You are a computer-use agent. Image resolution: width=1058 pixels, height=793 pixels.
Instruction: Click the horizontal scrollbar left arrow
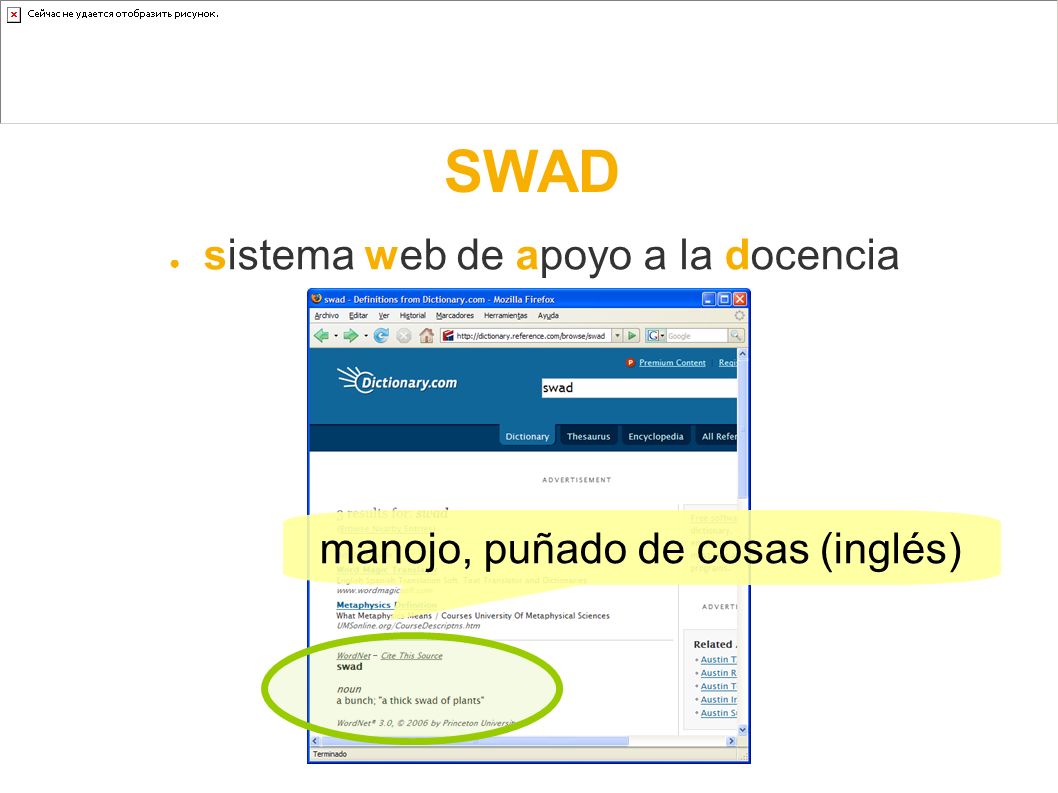pyautogui.click(x=314, y=740)
